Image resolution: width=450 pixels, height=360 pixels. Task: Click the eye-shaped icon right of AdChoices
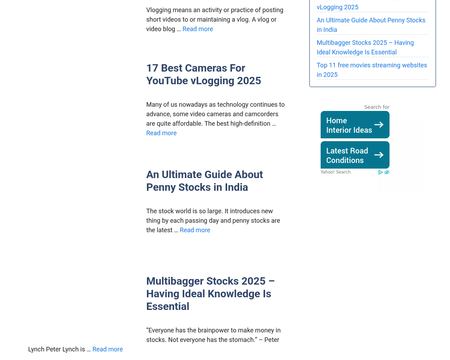[387, 172]
